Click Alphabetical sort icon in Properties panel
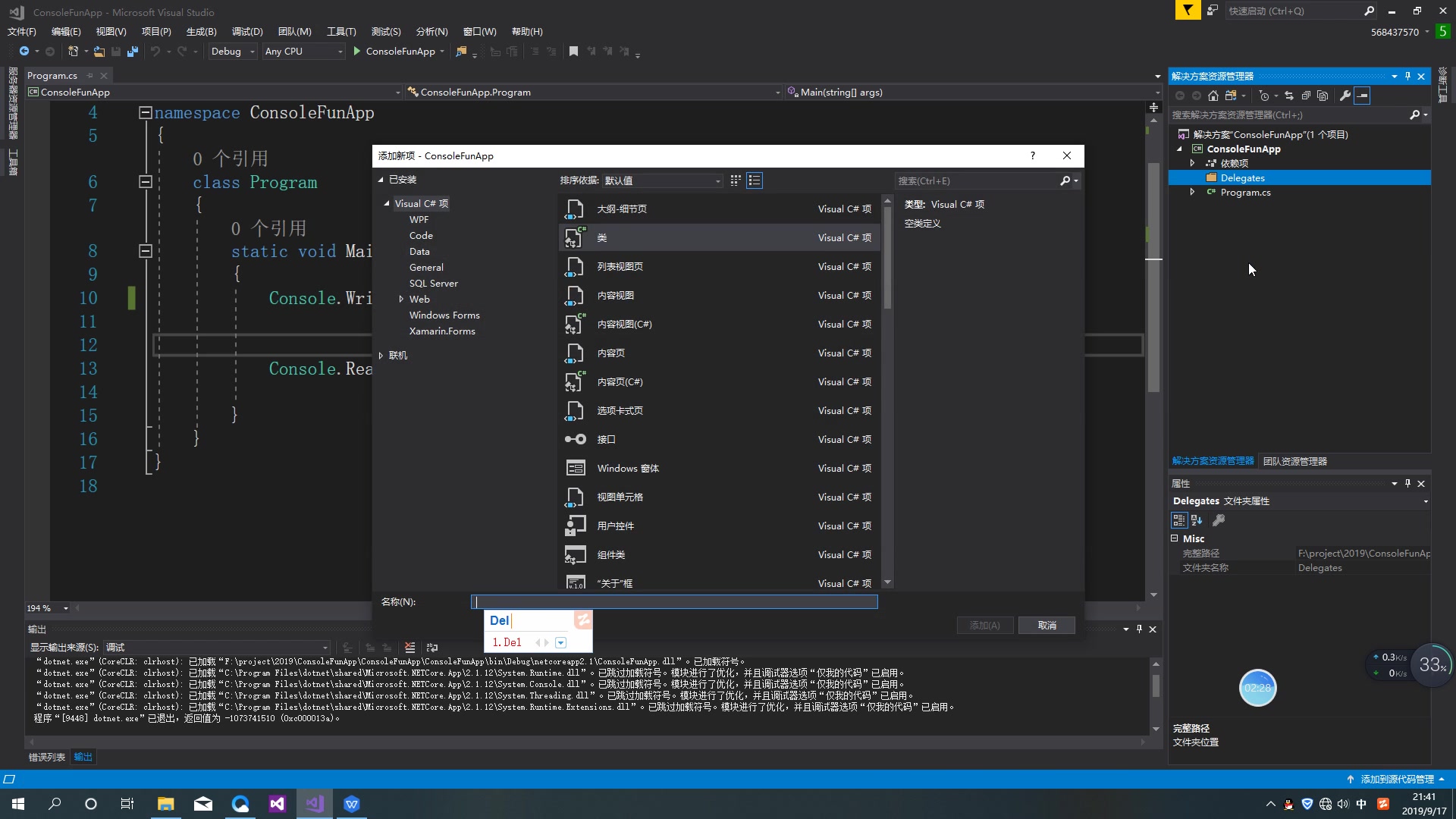 tap(1197, 520)
